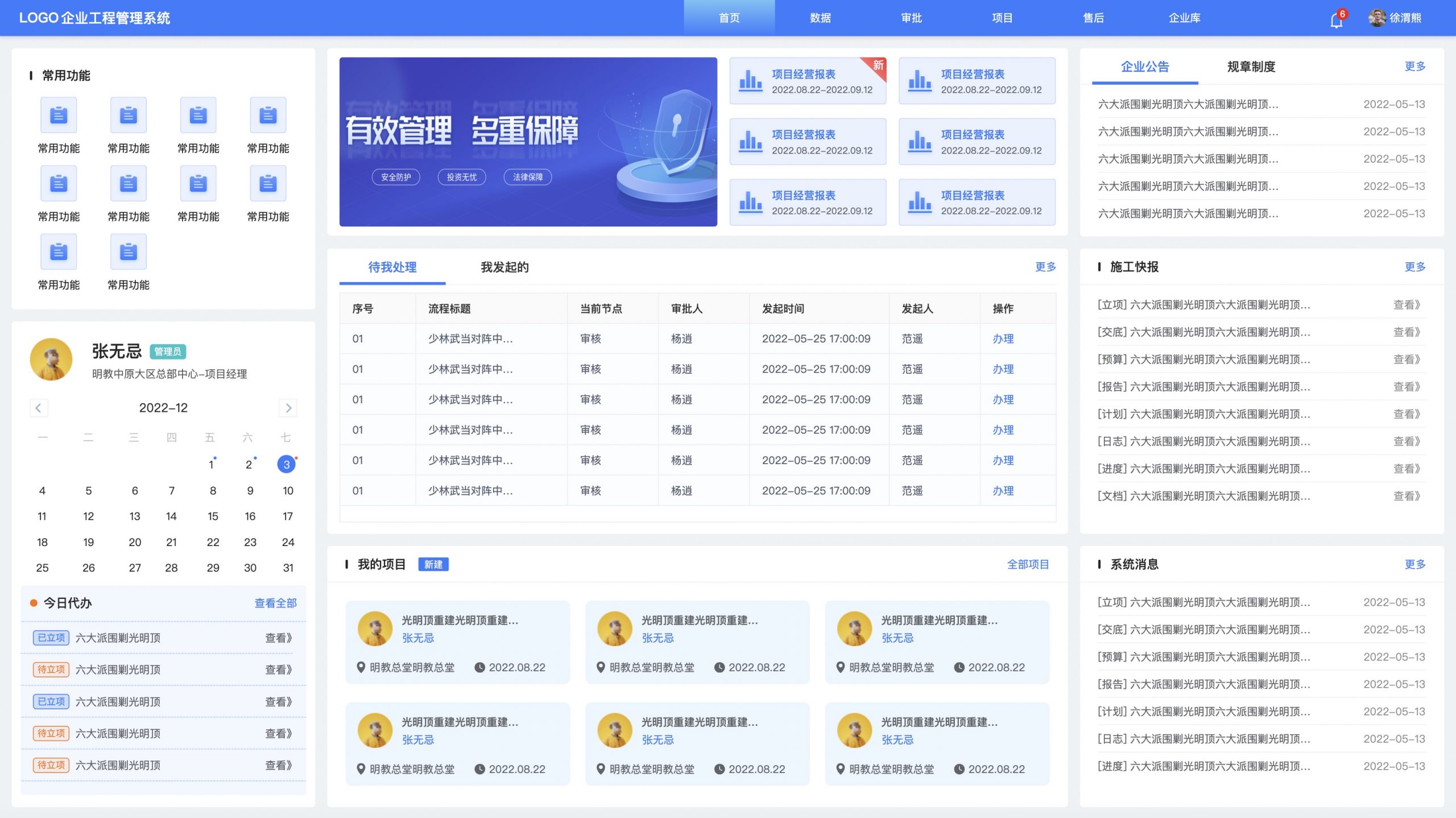Screen dimensions: 1456x818
Task: Click 查看 for the [文档] 施工快报 entry
Action: point(1407,496)
